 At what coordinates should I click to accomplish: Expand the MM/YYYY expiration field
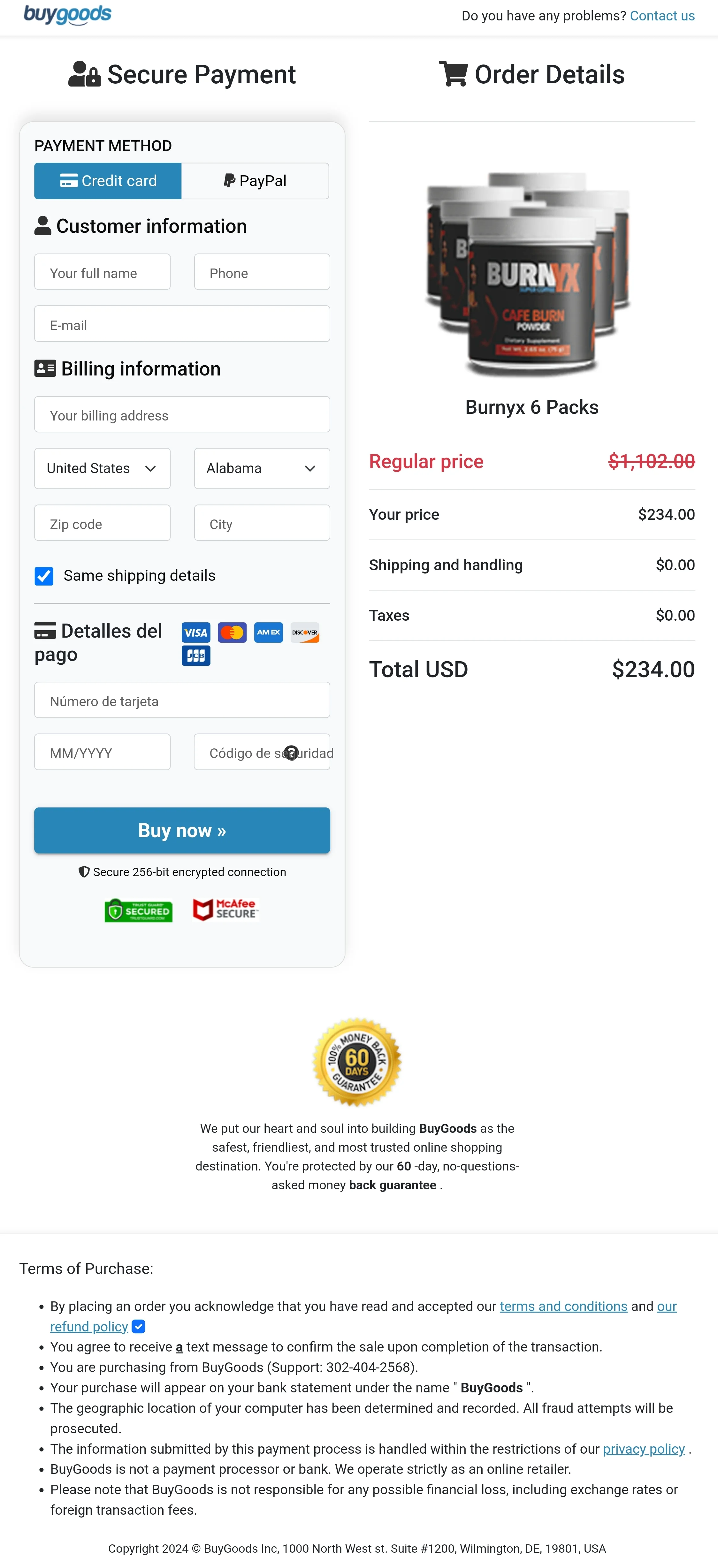click(x=102, y=752)
